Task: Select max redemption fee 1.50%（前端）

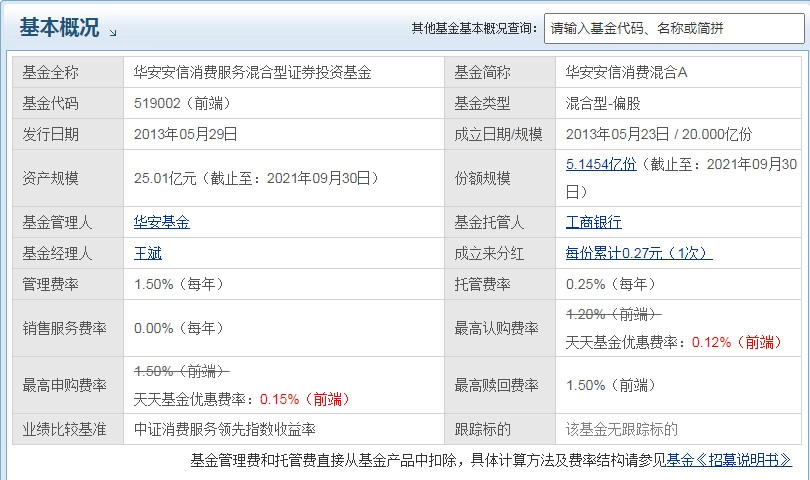Action: pos(611,385)
